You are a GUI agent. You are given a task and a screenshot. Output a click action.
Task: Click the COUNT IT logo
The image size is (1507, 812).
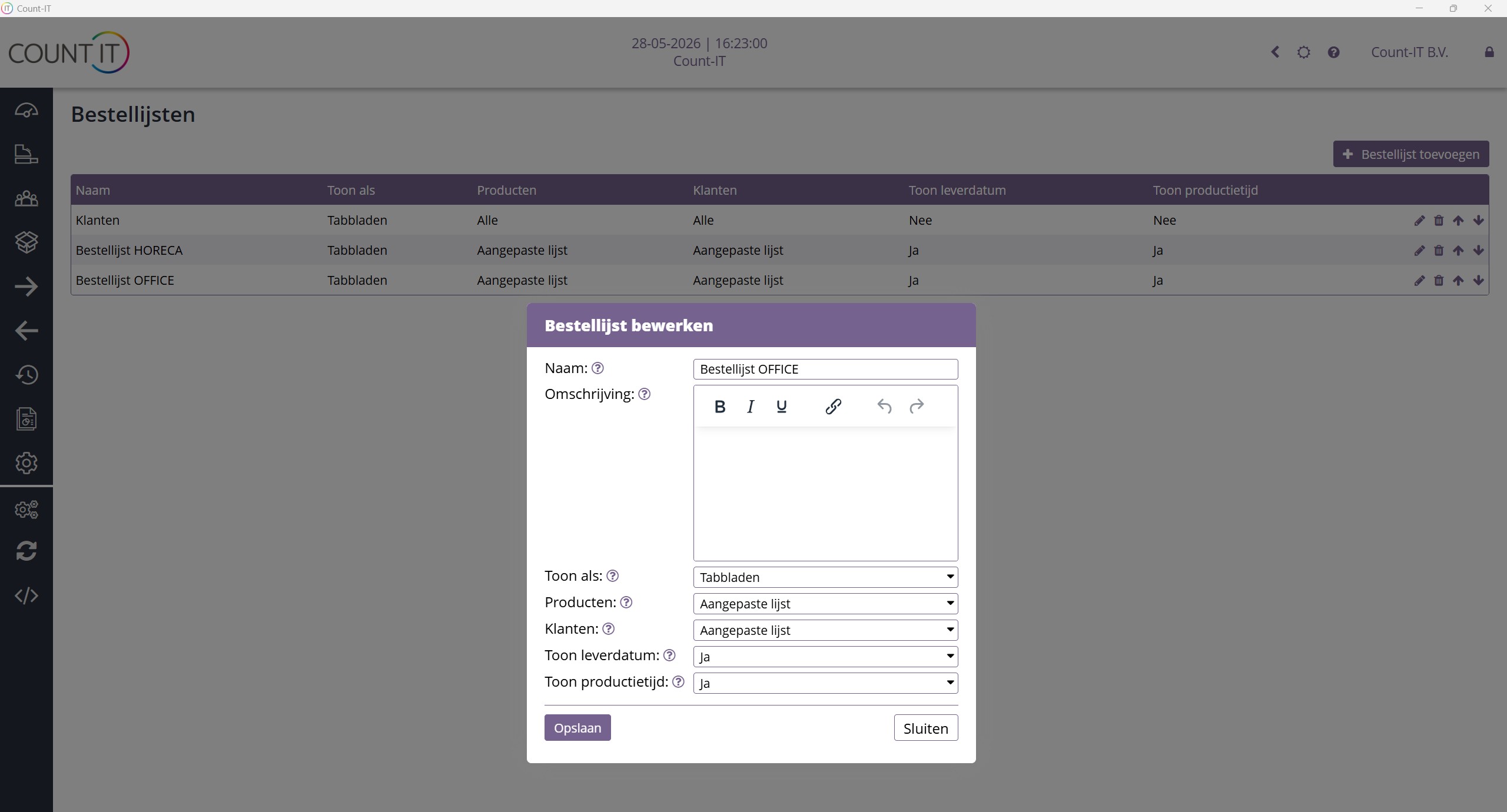pyautogui.click(x=69, y=52)
